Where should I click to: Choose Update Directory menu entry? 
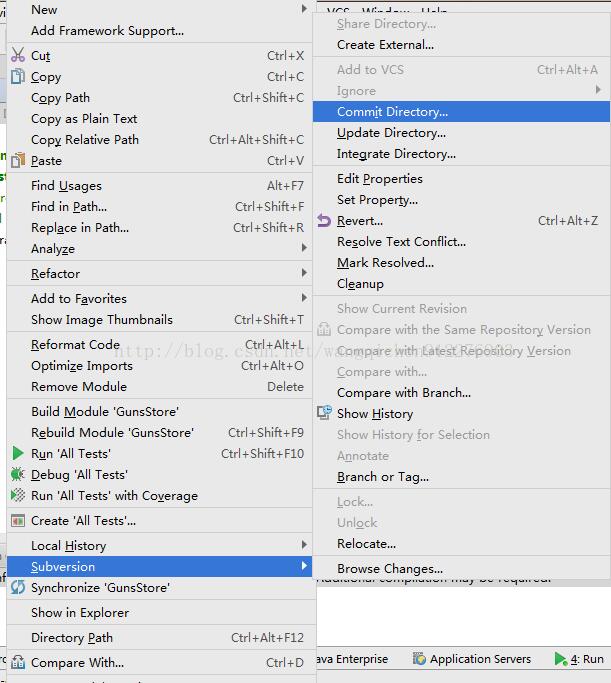pos(391,133)
